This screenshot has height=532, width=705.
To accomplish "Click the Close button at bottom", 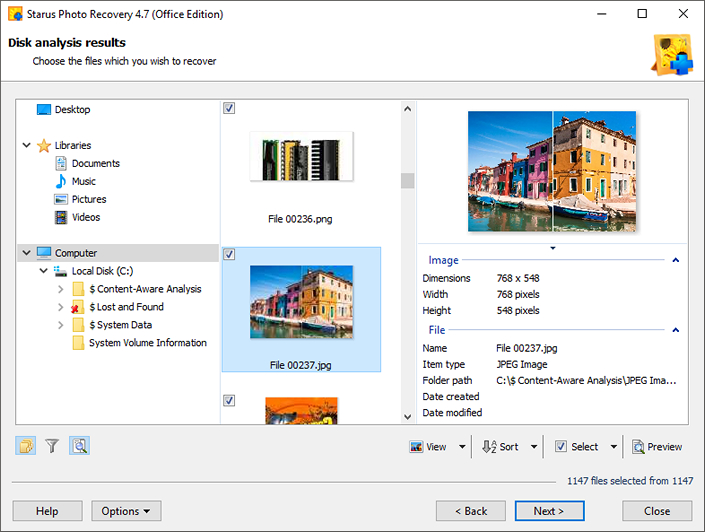I will pyautogui.click(x=657, y=511).
